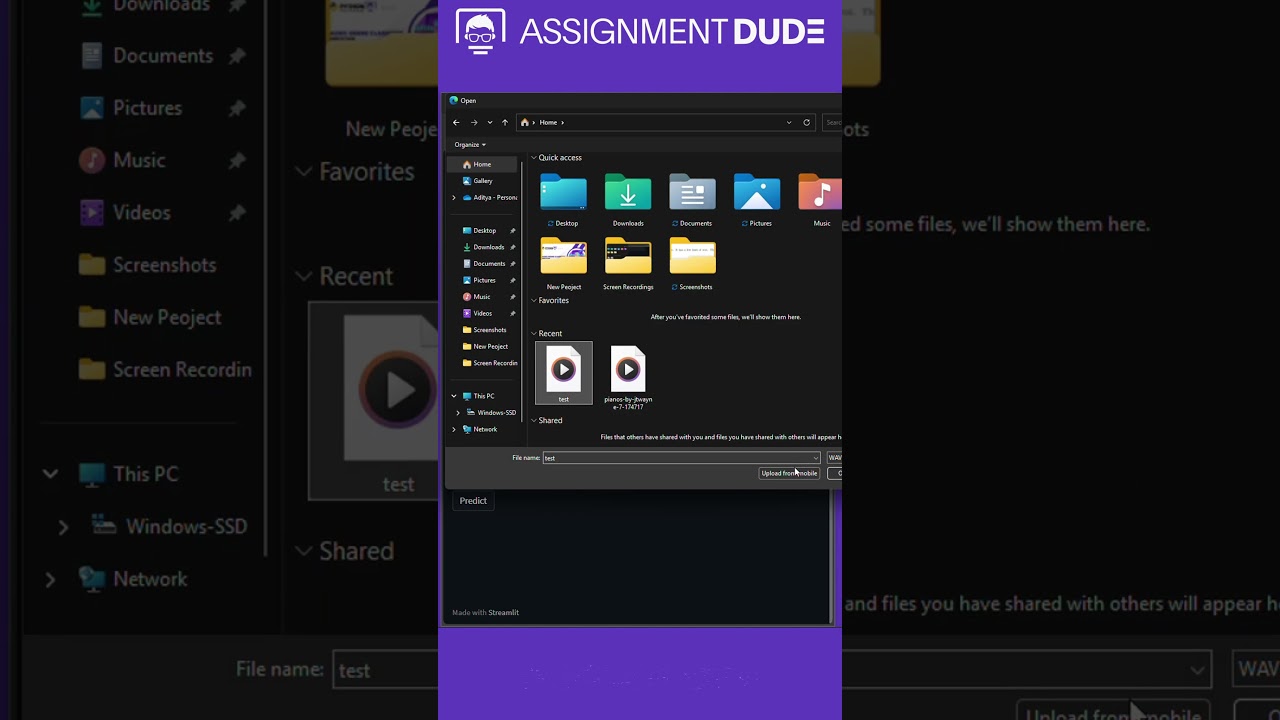Expand the Windows-SSD tree node arrow
Screen dimensions: 1280x720
tap(458, 413)
